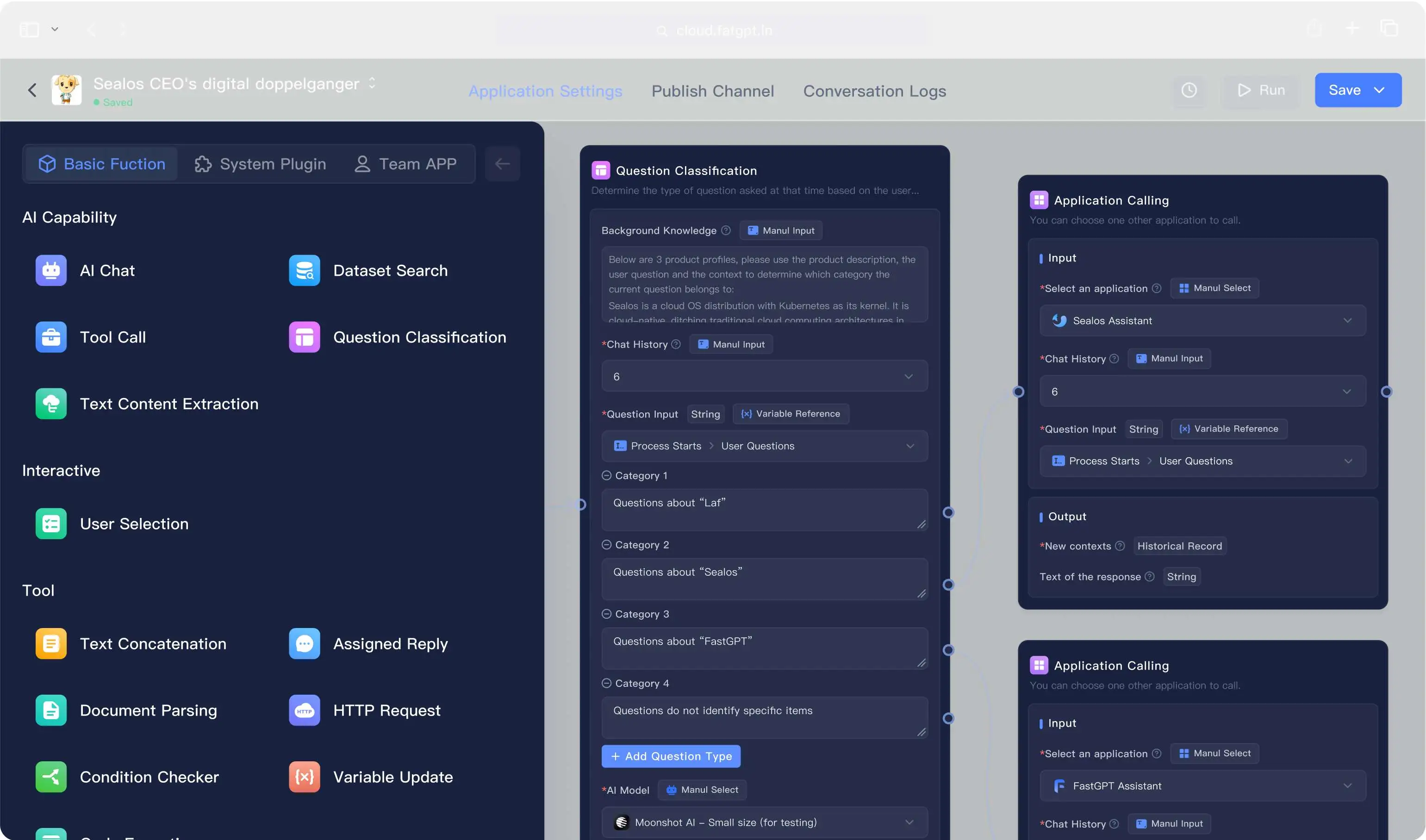1426x840 pixels.
Task: Pick the Document Parsing icon
Action: 51,711
